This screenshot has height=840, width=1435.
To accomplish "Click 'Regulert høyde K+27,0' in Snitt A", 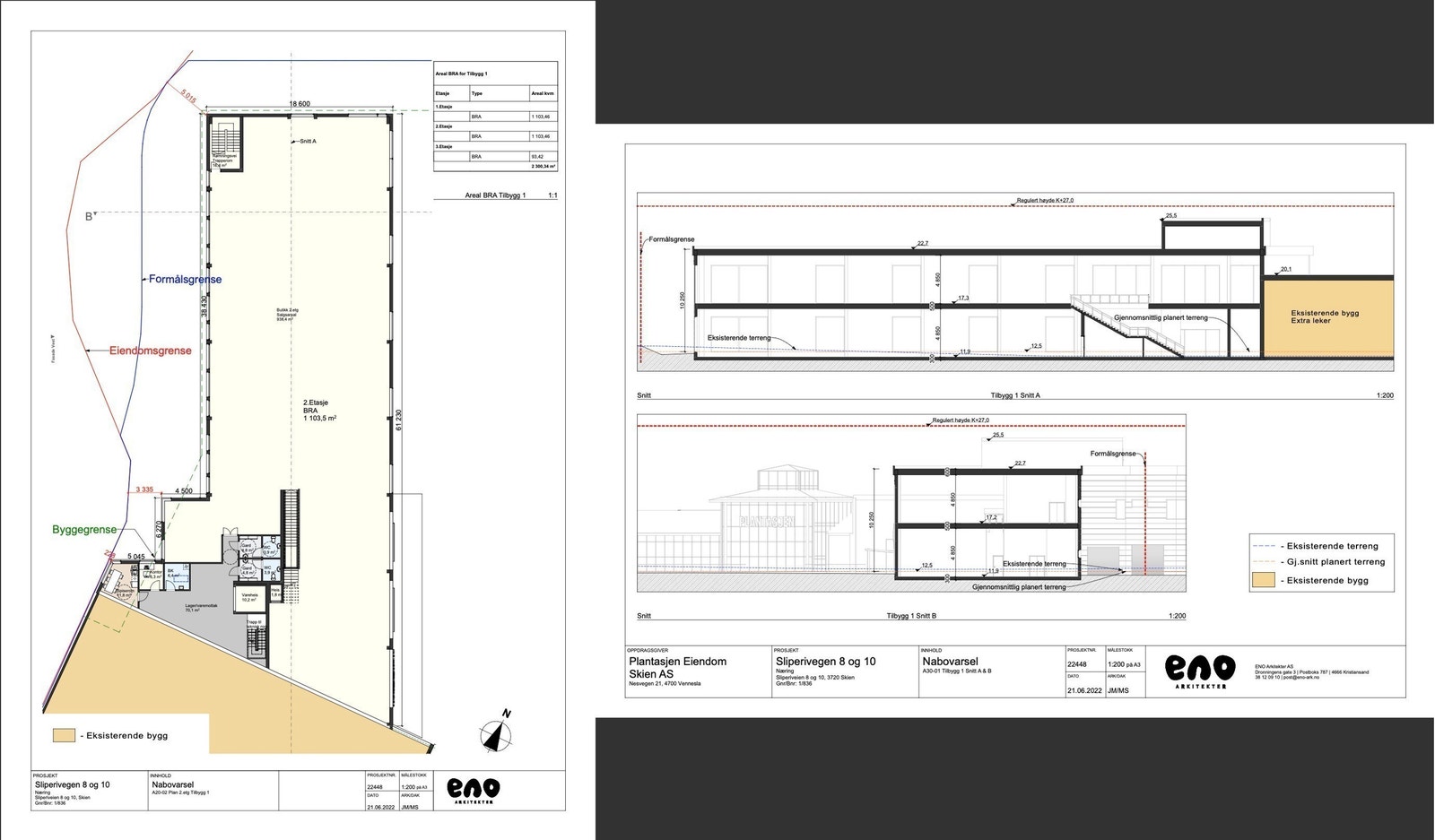I will coord(1045,201).
